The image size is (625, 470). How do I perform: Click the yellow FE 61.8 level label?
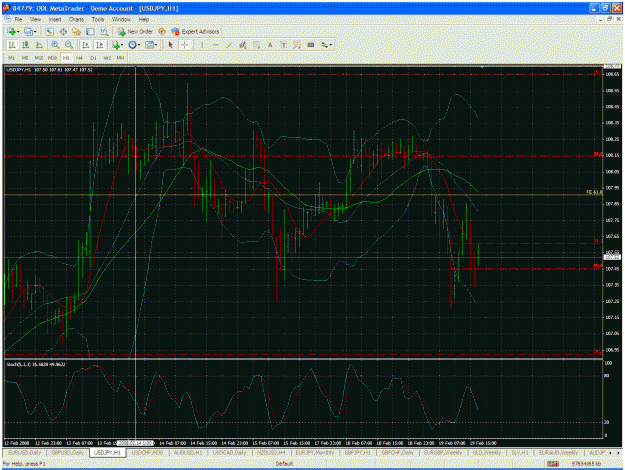594,192
